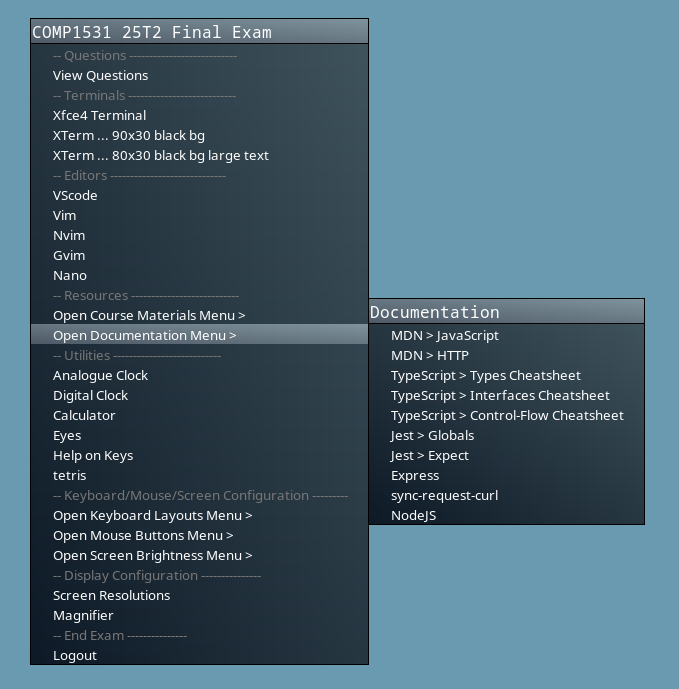Open MDN > JavaScript documentation
This screenshot has height=689, width=679.
click(444, 336)
